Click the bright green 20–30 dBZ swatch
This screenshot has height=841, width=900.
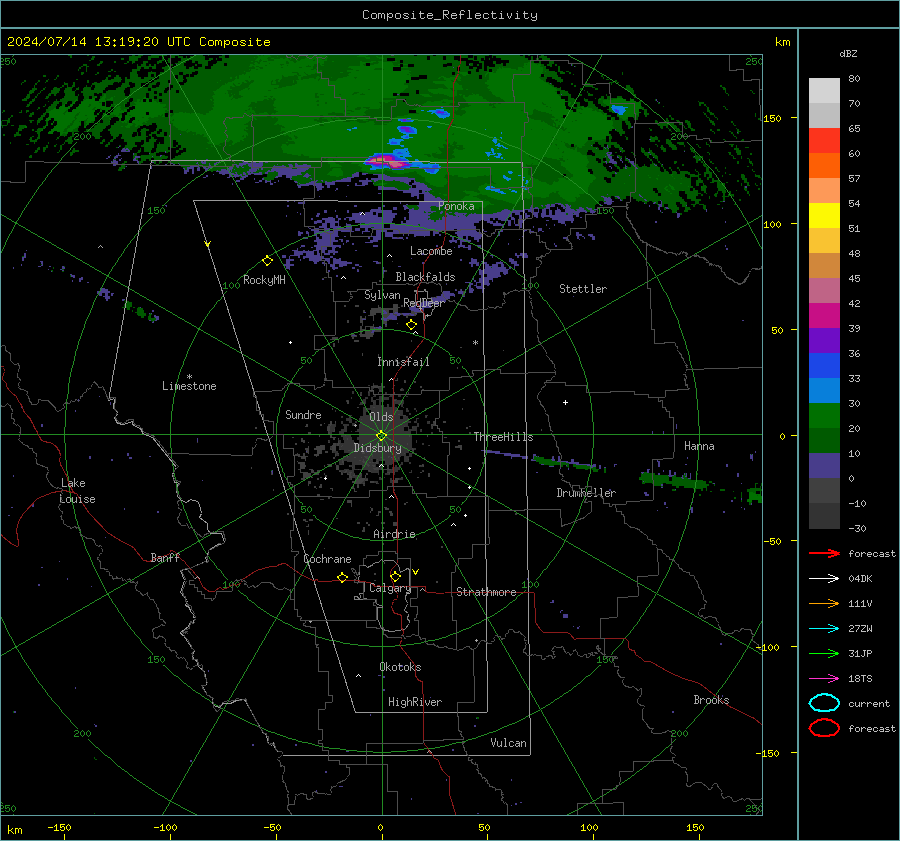(824, 415)
